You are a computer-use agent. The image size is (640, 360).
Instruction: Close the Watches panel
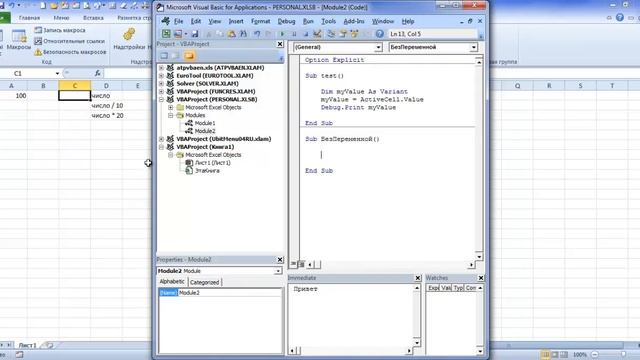click(x=480, y=278)
